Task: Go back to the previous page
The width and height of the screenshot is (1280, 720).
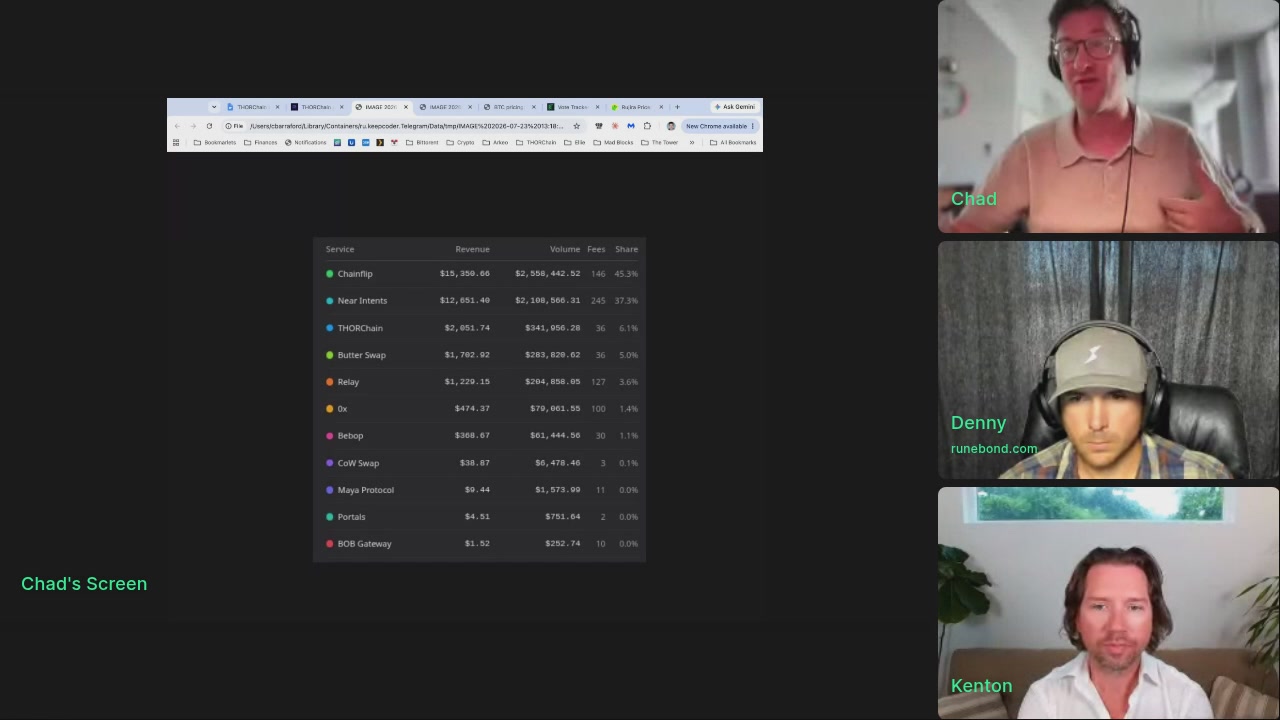Action: click(177, 126)
